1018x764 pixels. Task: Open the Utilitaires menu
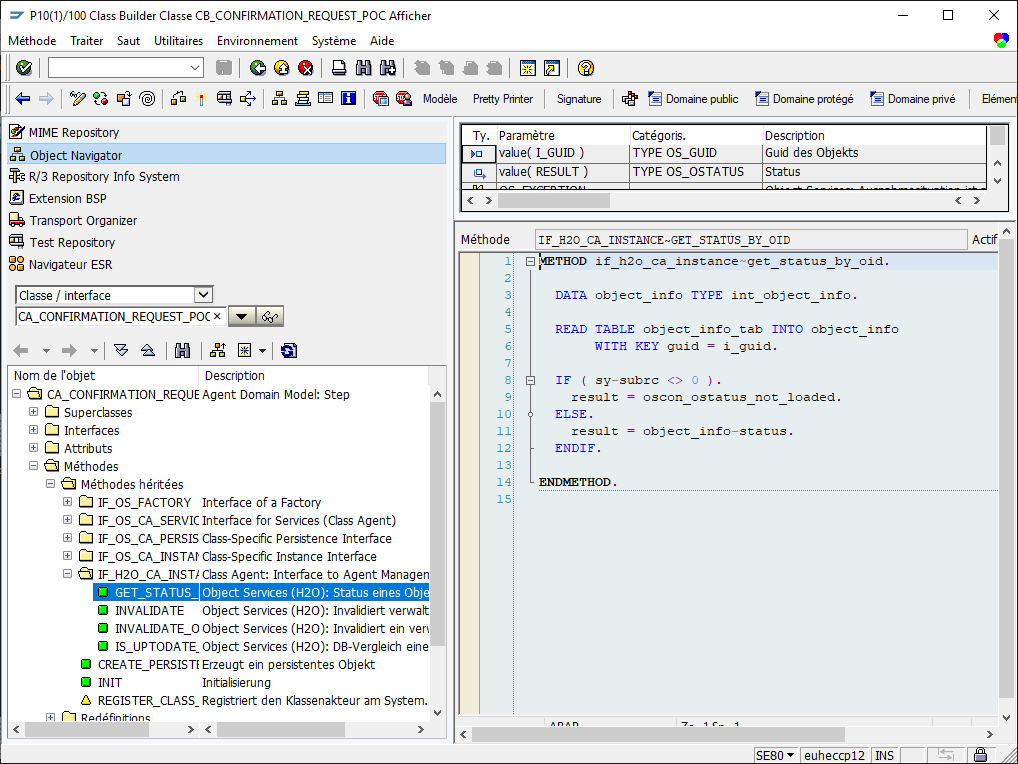point(179,41)
